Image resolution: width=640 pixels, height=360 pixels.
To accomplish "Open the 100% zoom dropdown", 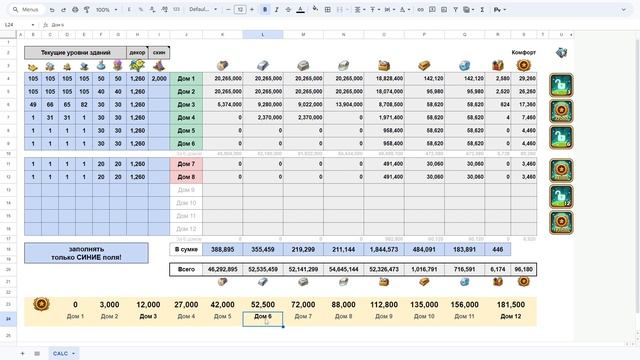I will (107, 10).
